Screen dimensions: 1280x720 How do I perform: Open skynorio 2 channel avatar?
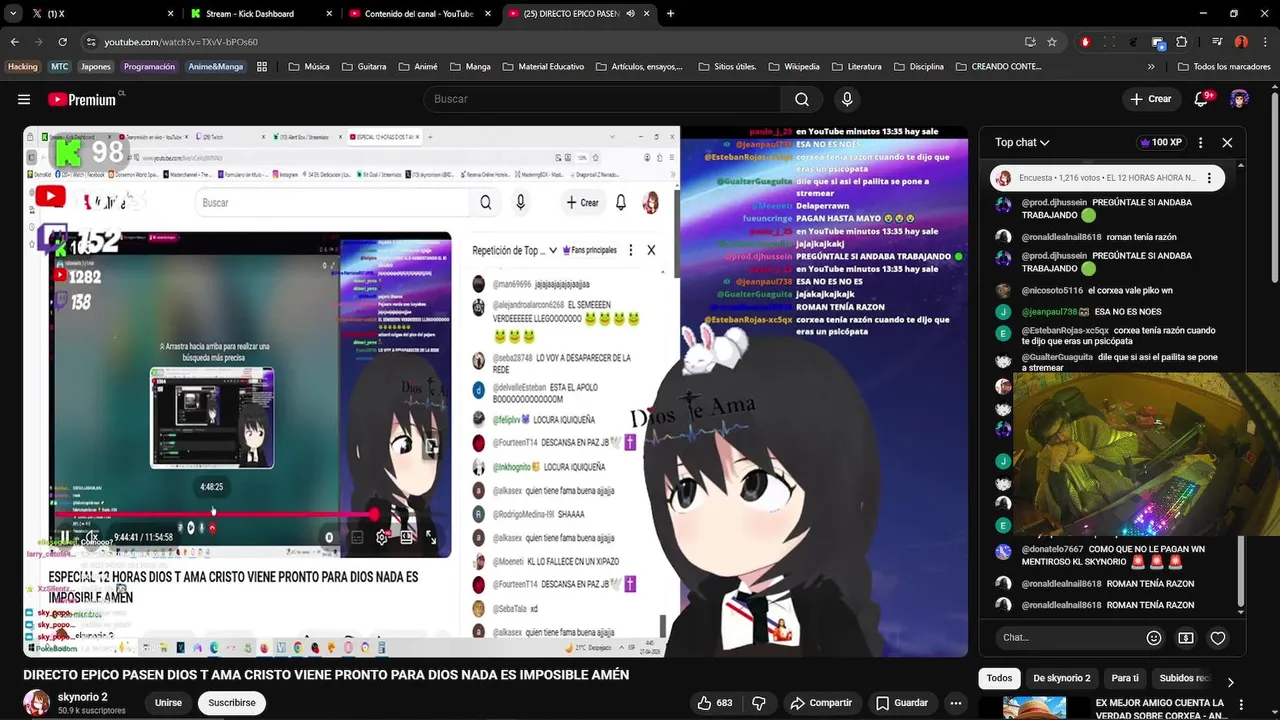click(x=37, y=703)
